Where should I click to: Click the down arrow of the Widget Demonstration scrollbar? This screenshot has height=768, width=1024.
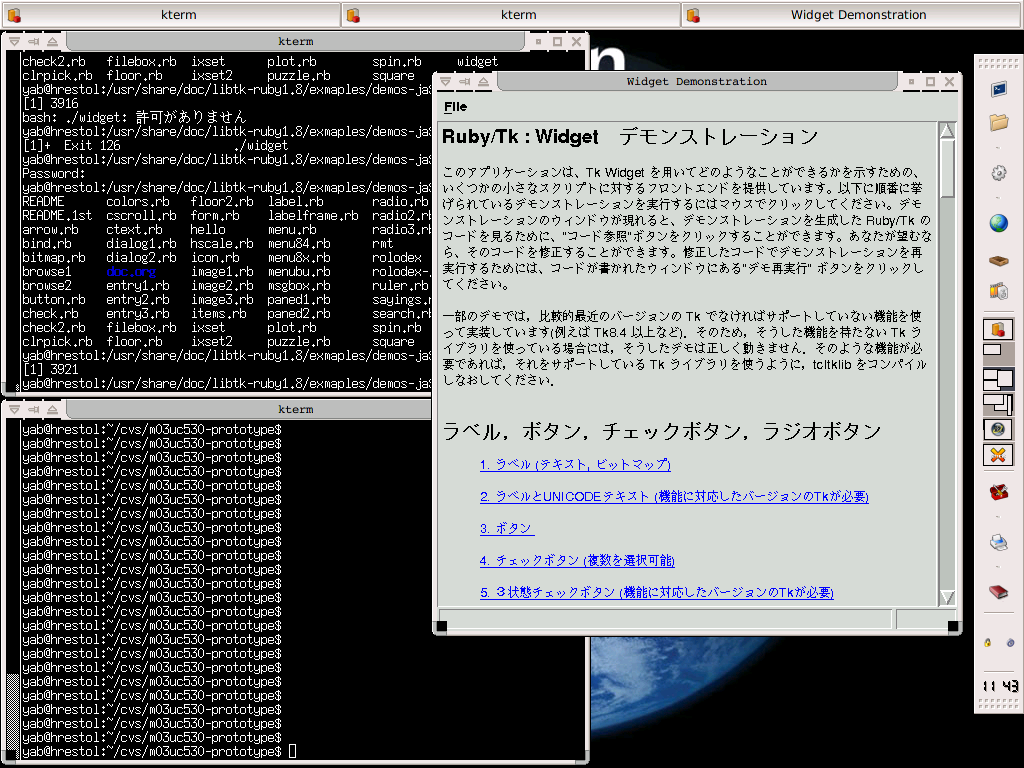[x=947, y=597]
